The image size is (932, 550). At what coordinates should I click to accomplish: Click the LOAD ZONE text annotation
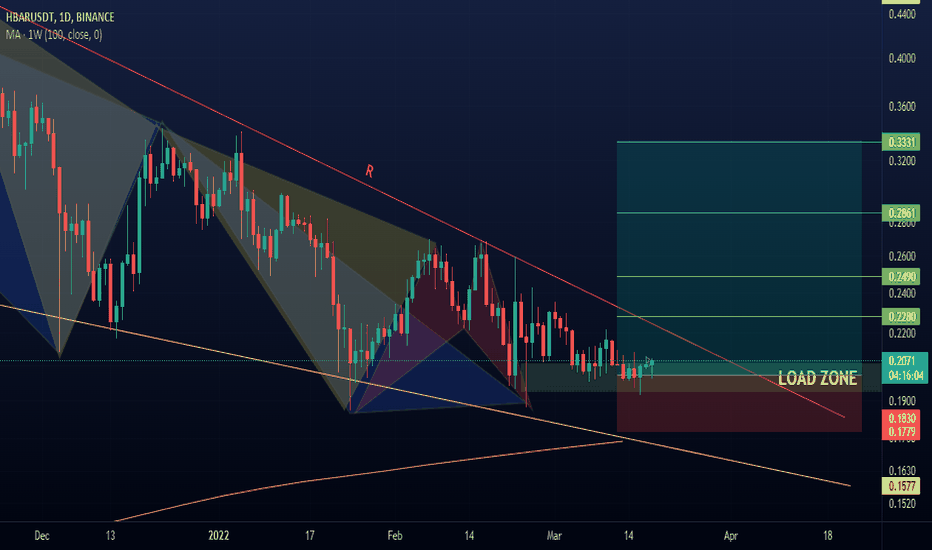tap(817, 378)
